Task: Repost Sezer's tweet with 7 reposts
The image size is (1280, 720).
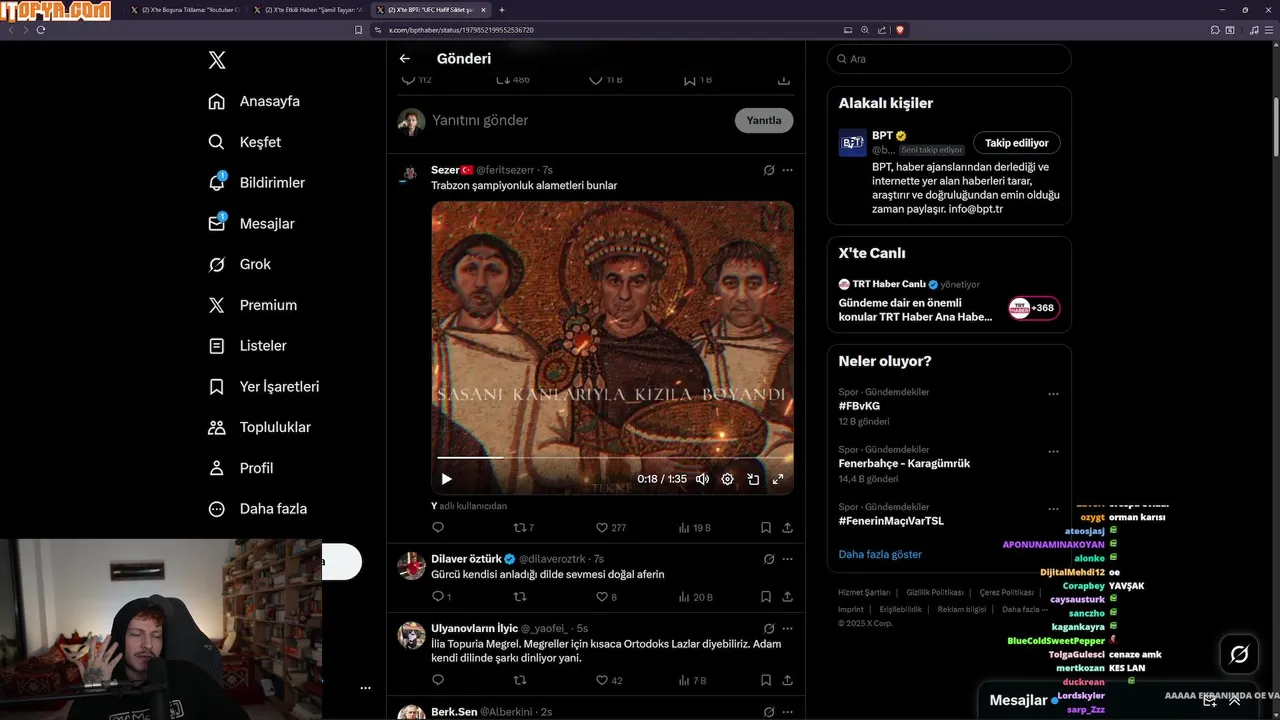Action: (523, 527)
